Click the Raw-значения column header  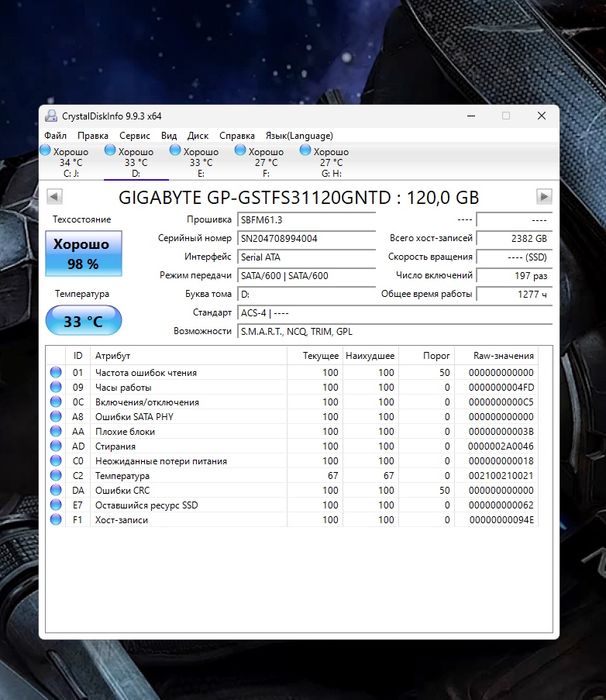coord(497,356)
